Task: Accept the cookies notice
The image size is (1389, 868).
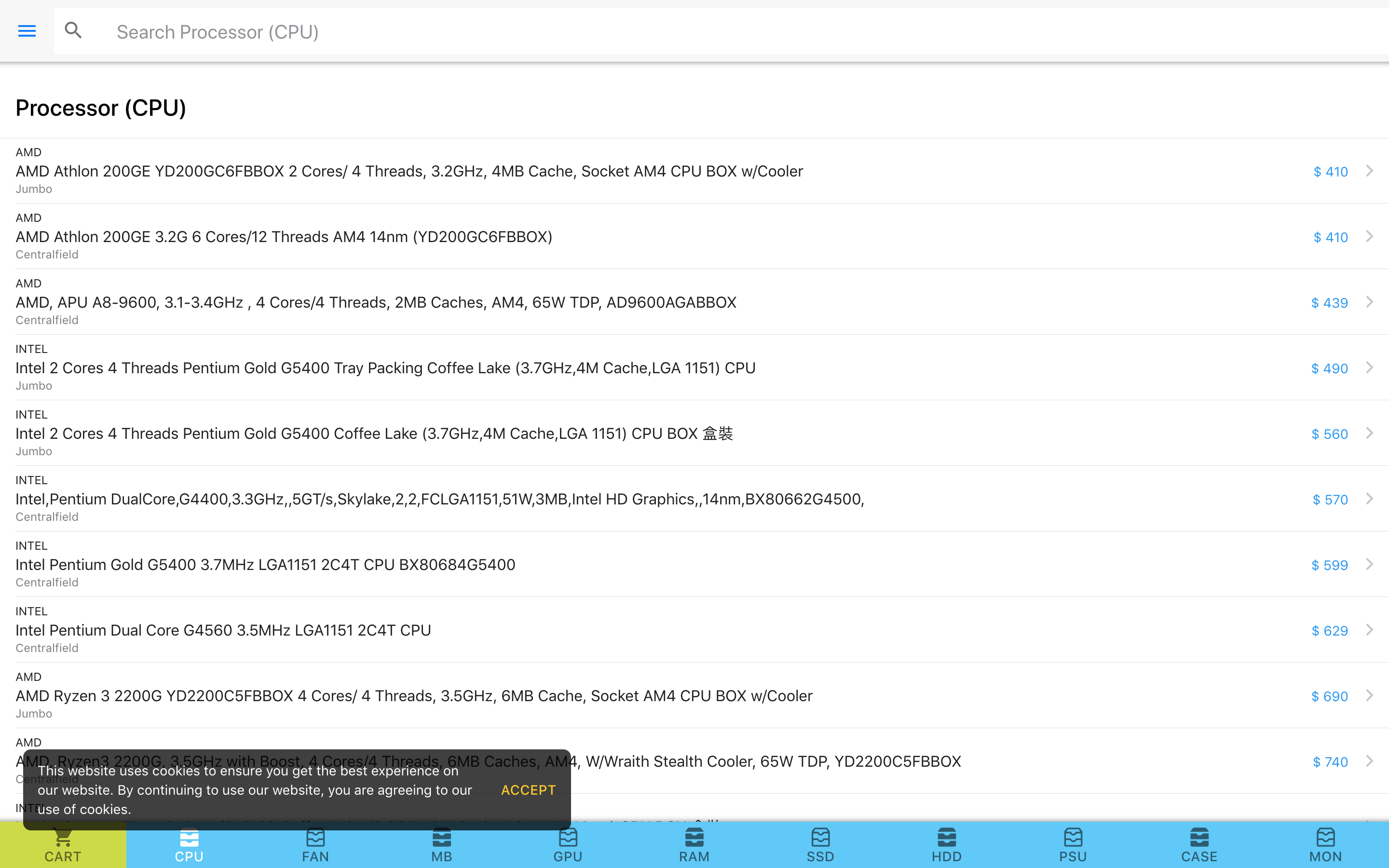Action: point(528,790)
